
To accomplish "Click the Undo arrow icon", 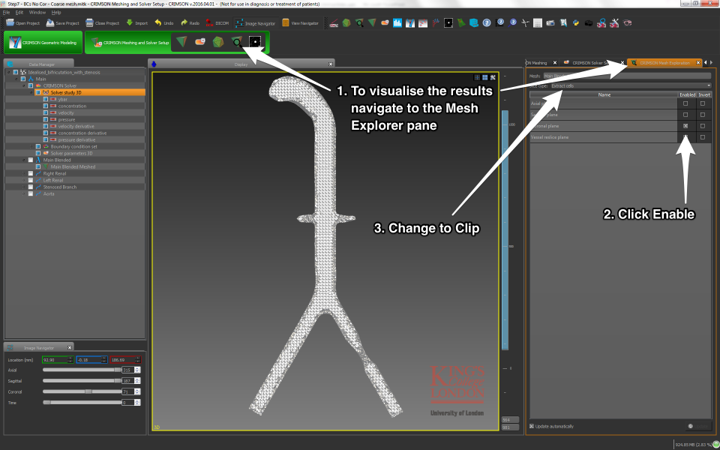I will 157,22.
